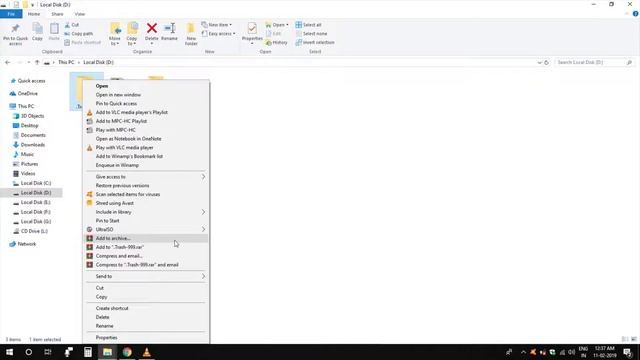Click the Up one level arrow
Screen dimensions: 640x360
point(37,62)
